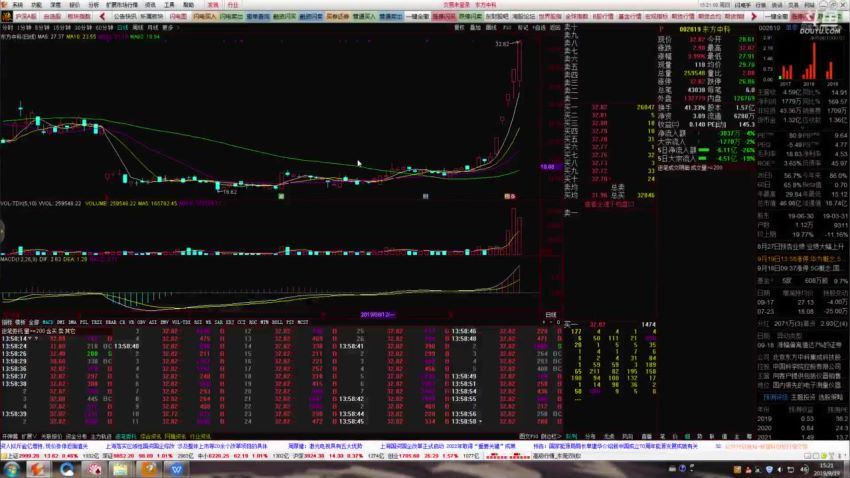Select the VOL-TDX indicator tab
This screenshot has height=478, width=850.
click(181, 322)
